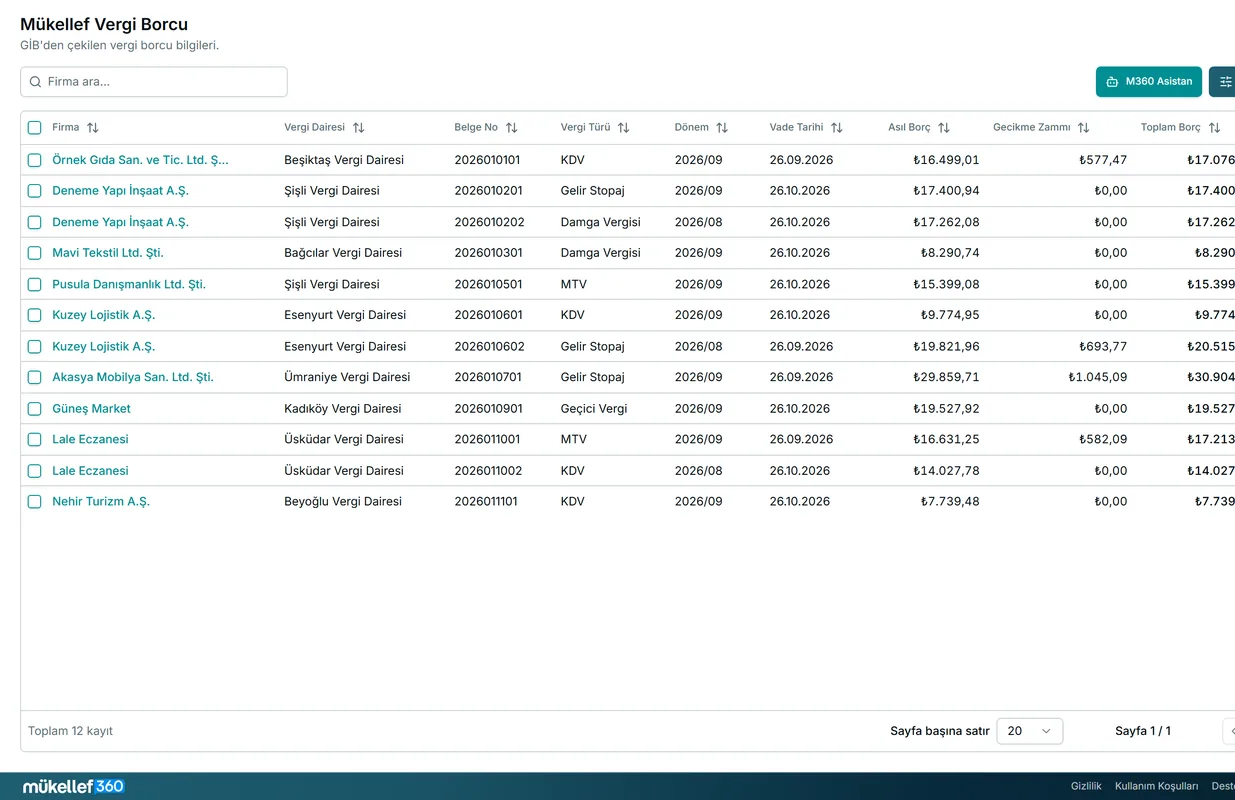Sort by Asıl Borç sort icon
The height and width of the screenshot is (800, 1235).
(944, 128)
